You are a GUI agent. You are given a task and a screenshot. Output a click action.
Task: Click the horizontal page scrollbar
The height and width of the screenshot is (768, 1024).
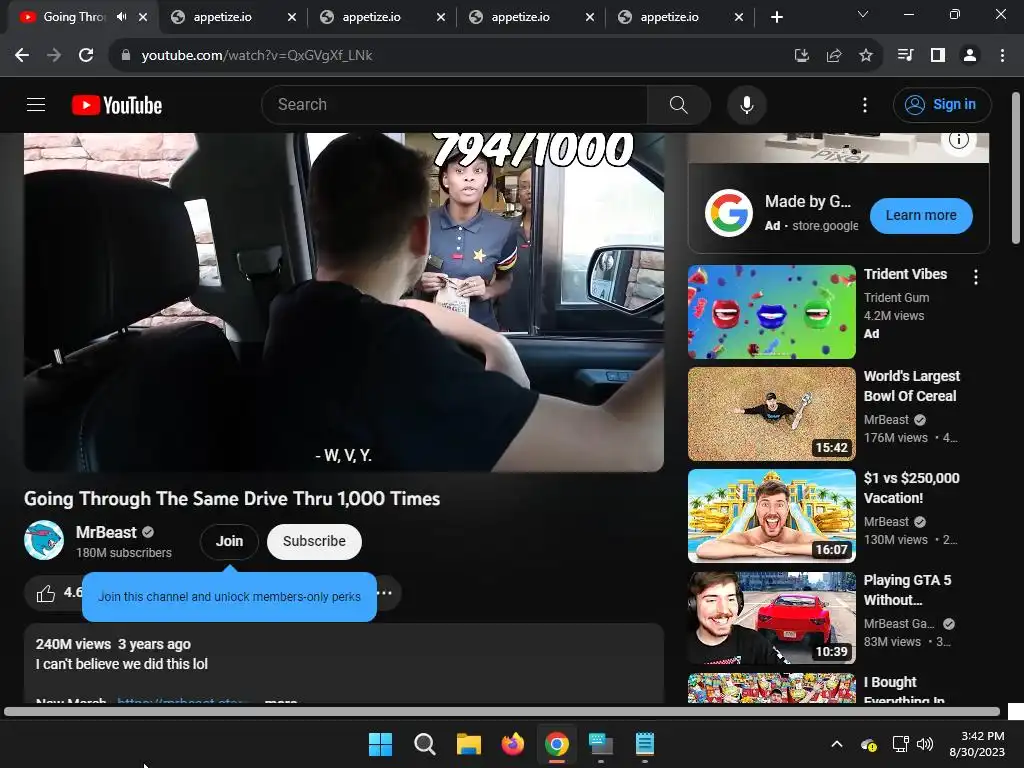click(x=502, y=712)
